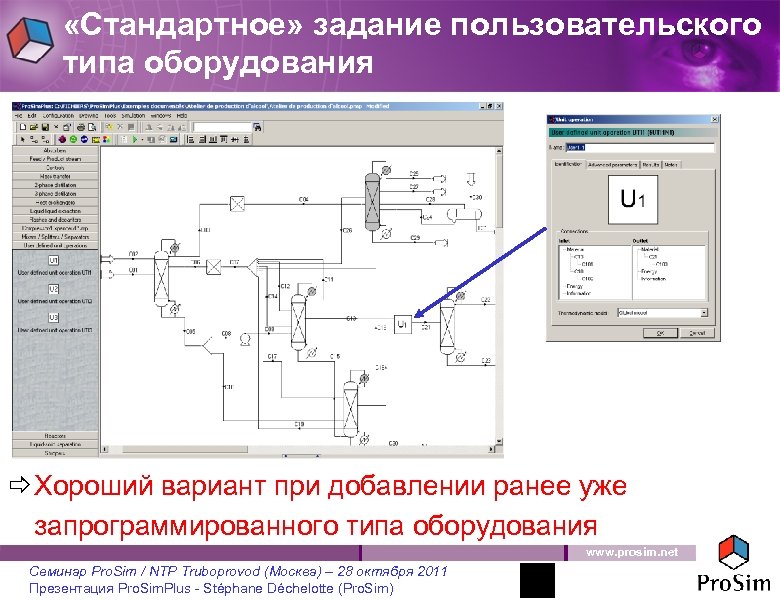This screenshot has height=600, width=780.
Task: Run simulation with the green play icon
Action: point(135,140)
